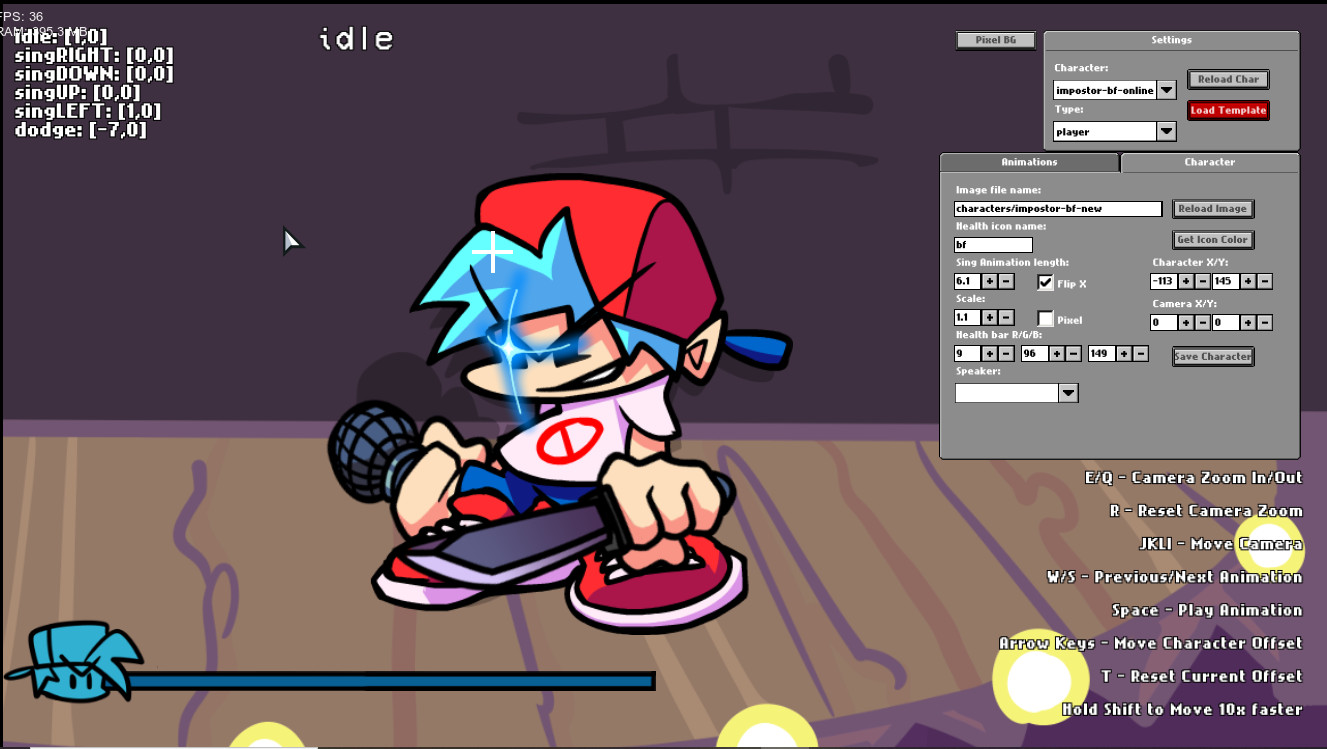Decrease Camera Y offset

pos(1265,323)
